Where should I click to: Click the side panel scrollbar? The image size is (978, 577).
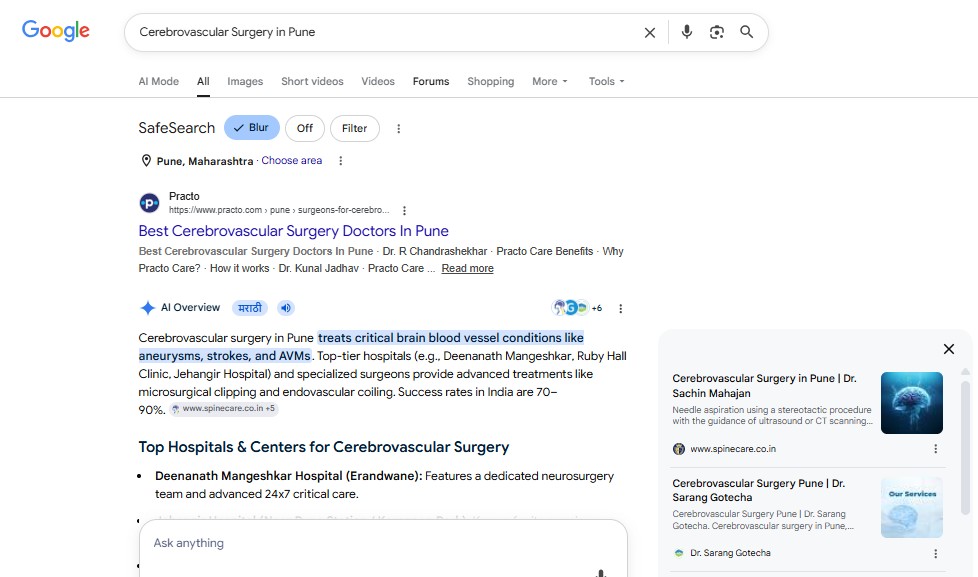tap(965, 449)
